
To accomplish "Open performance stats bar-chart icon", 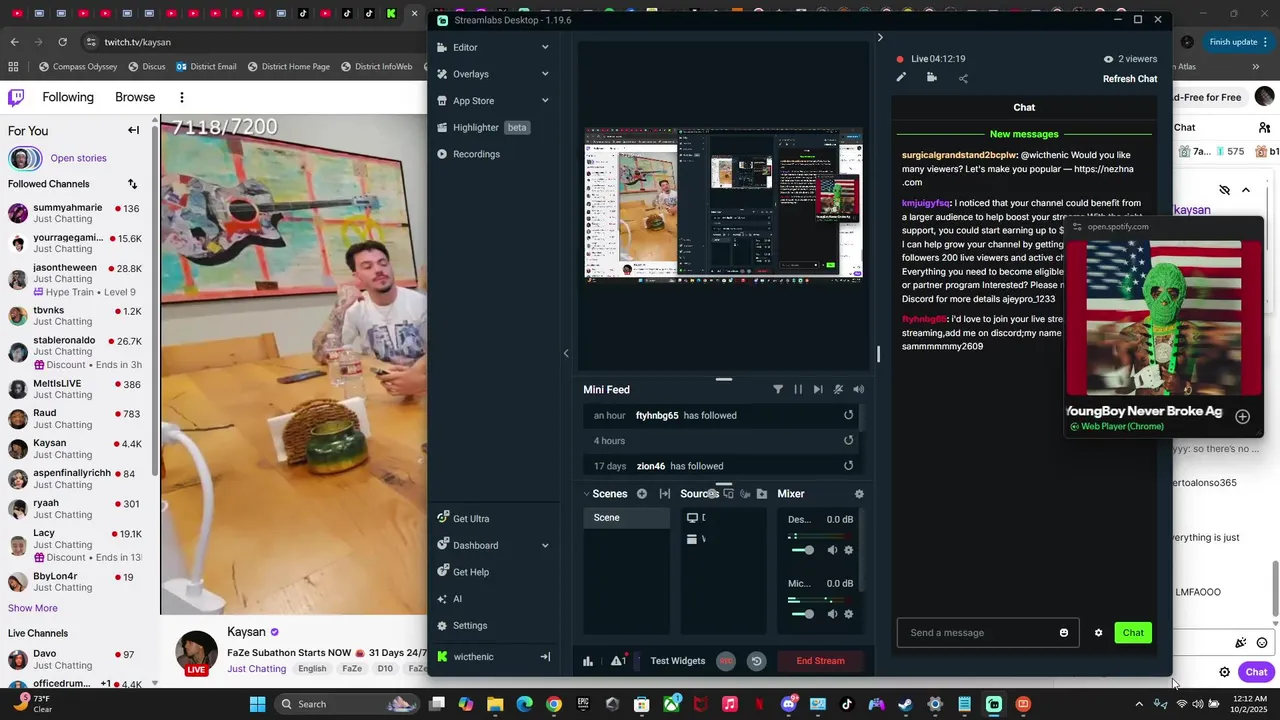I will pyautogui.click(x=588, y=661).
